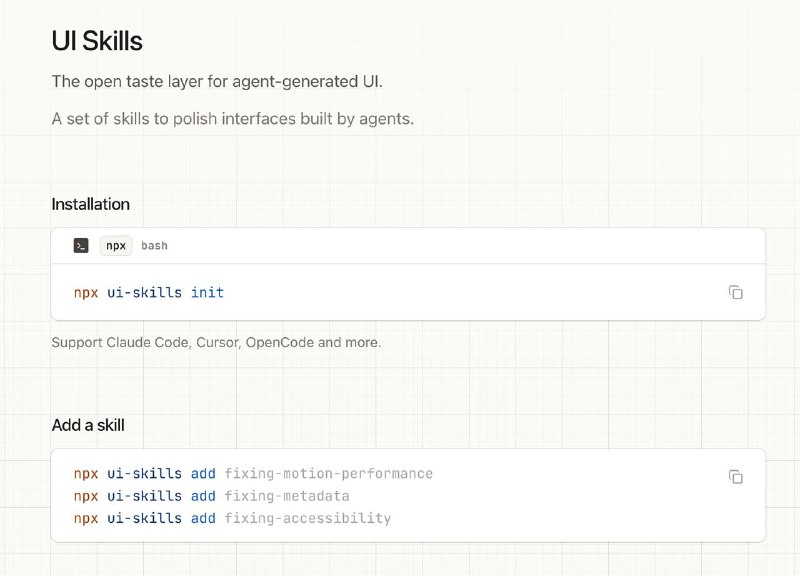Click the ui-skills text in the init command

coord(144,292)
